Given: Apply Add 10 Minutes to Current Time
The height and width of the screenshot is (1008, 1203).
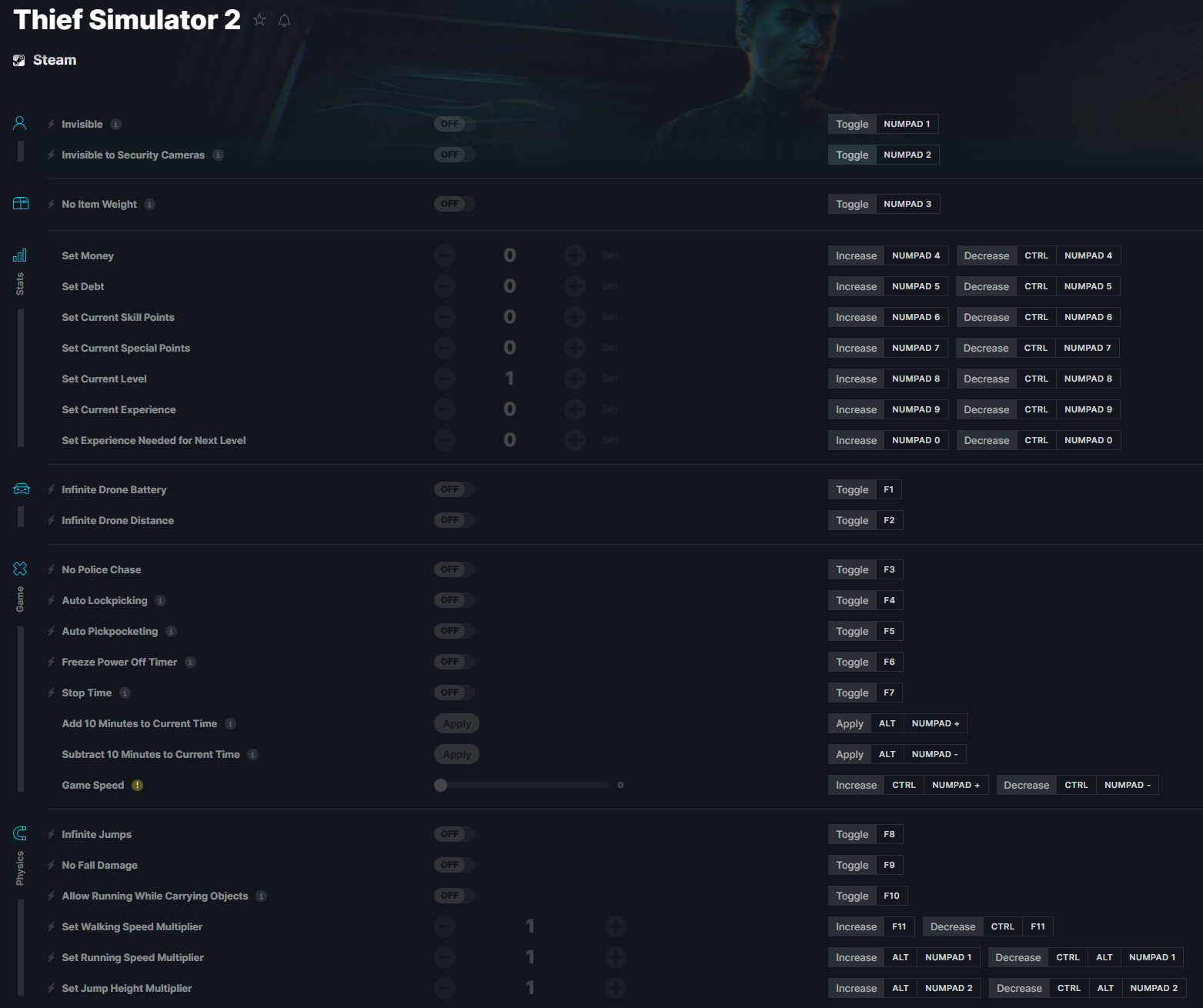Looking at the screenshot, I should (x=456, y=723).
